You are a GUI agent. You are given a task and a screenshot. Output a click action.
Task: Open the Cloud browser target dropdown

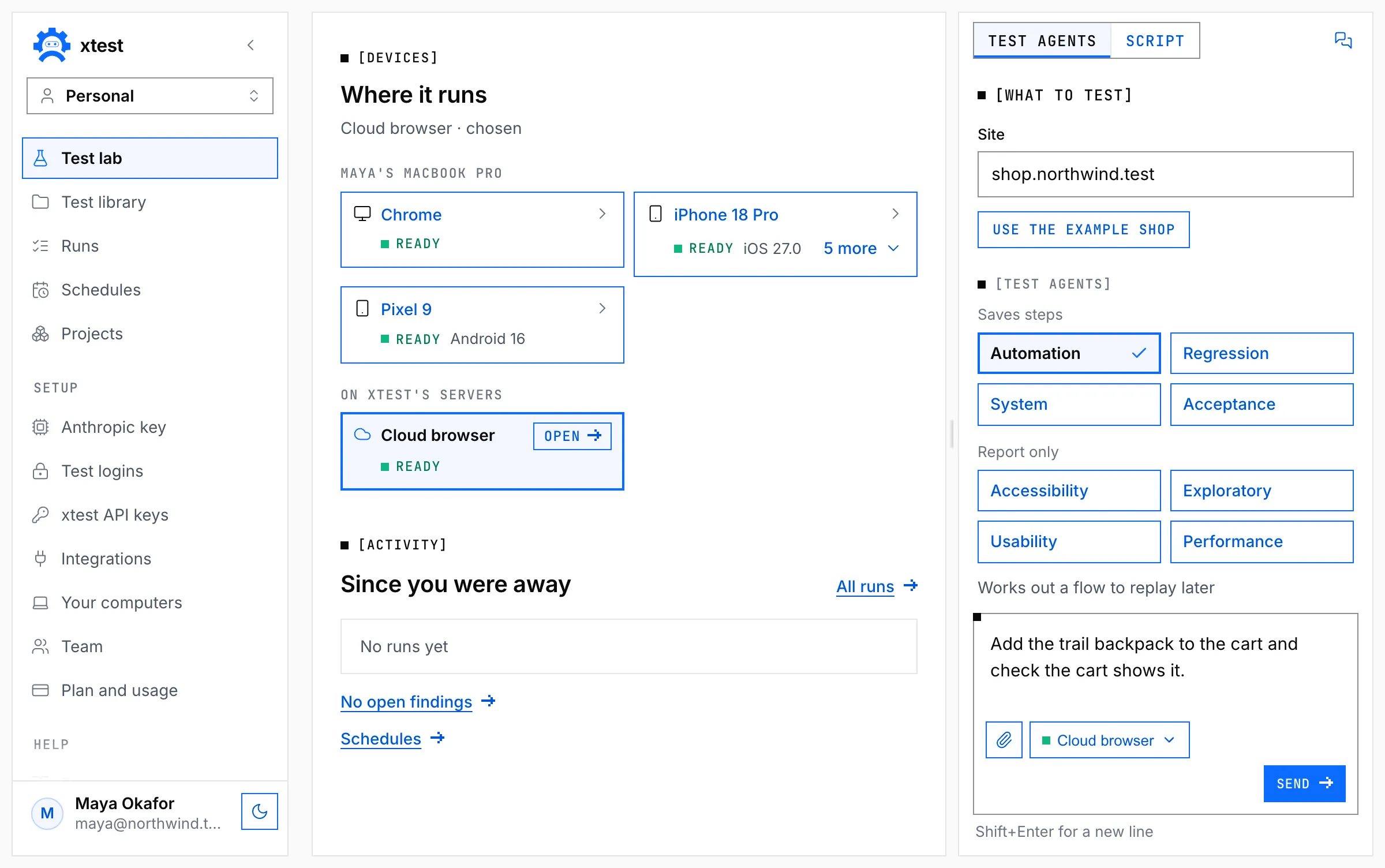click(1110, 740)
